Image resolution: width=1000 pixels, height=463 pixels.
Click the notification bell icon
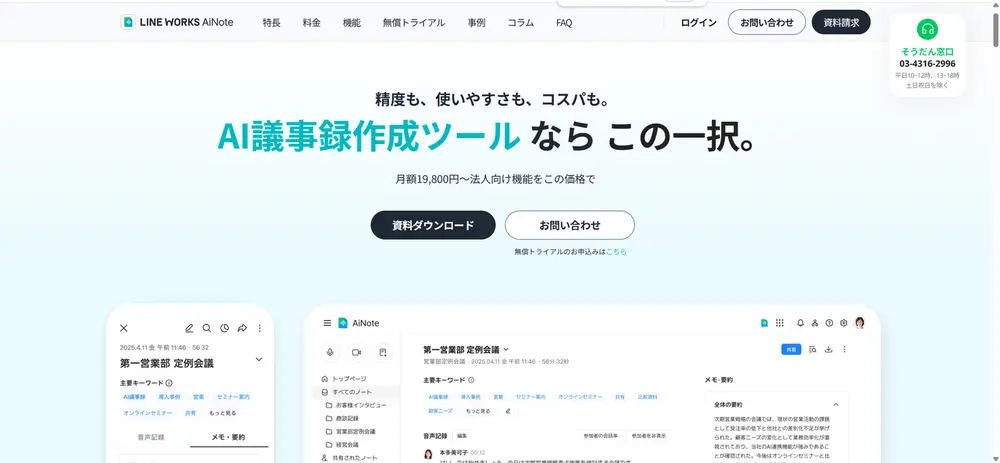pos(800,323)
